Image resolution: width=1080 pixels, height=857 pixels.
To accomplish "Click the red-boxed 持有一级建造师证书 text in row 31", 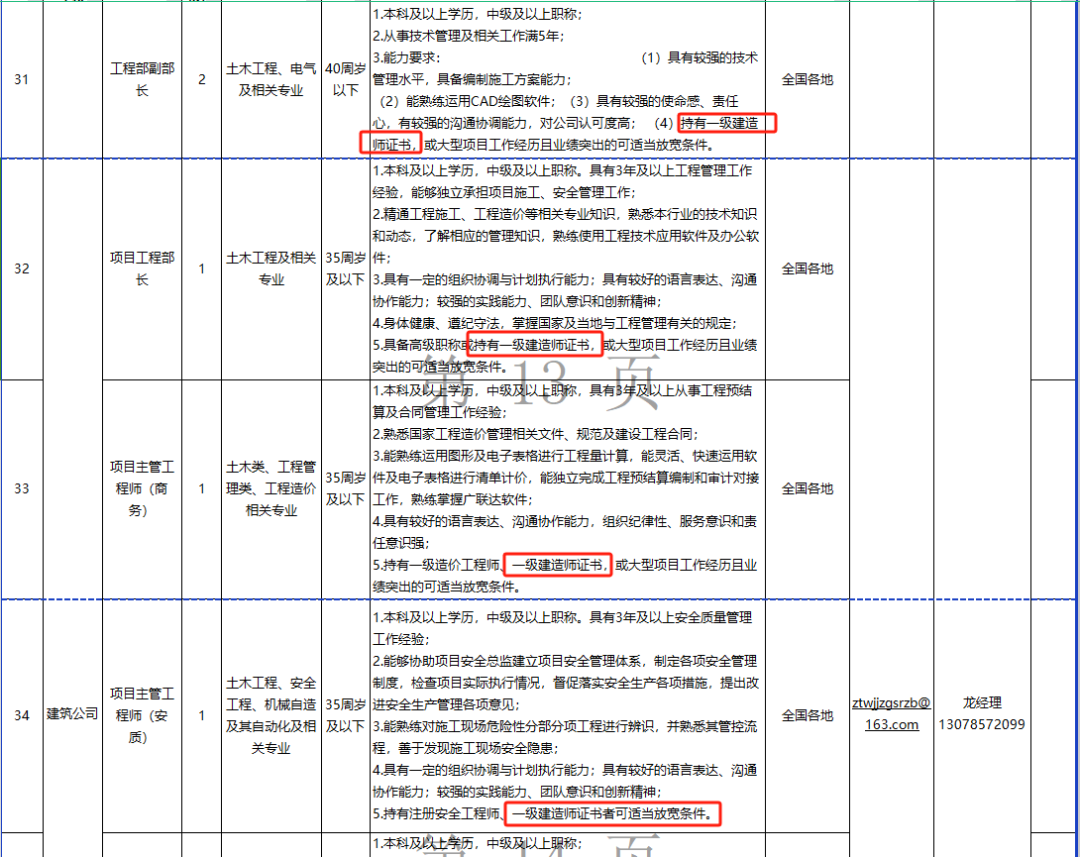I will point(717,123).
